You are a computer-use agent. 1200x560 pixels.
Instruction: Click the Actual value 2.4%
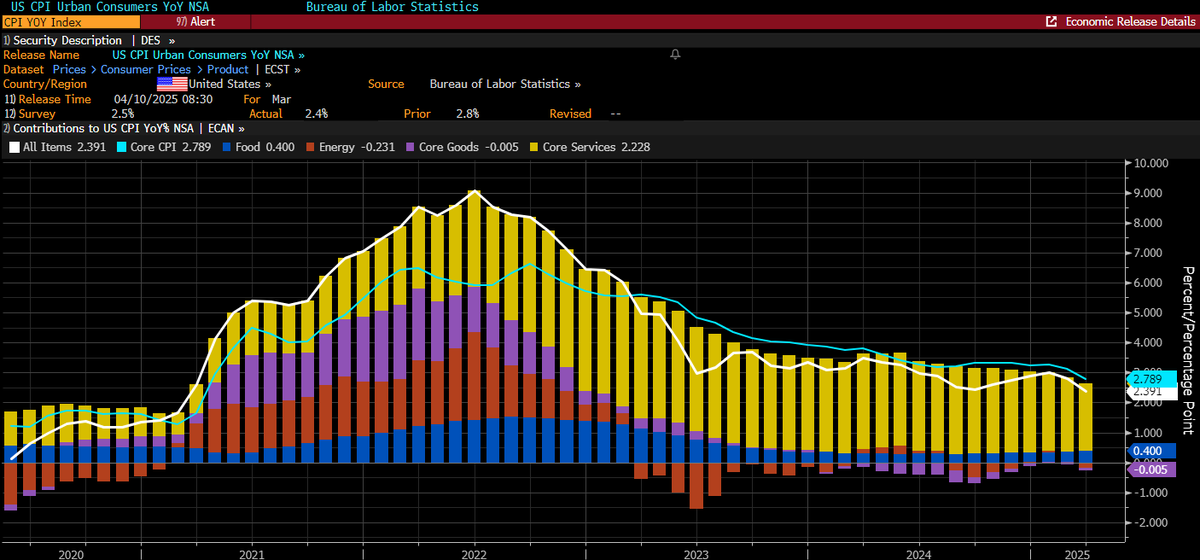click(x=317, y=114)
